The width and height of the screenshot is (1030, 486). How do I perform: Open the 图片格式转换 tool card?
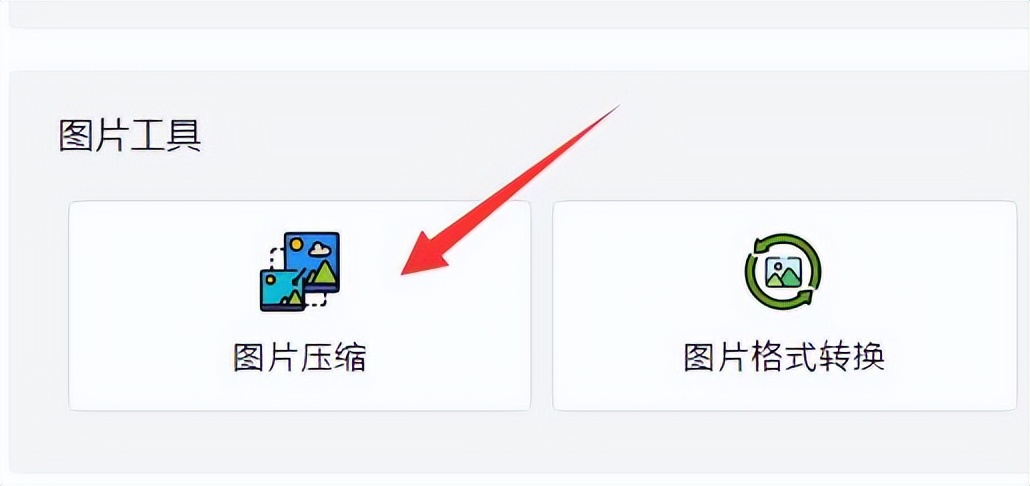click(x=784, y=306)
